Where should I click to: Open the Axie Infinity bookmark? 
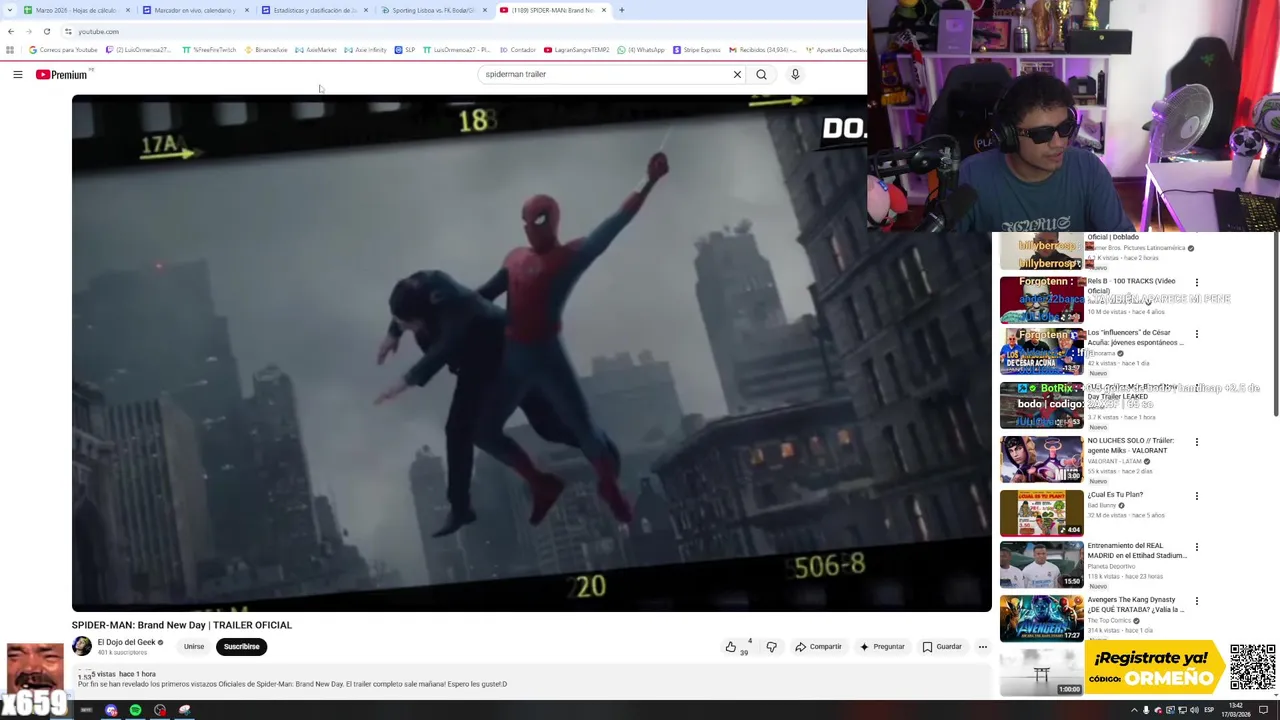point(365,49)
